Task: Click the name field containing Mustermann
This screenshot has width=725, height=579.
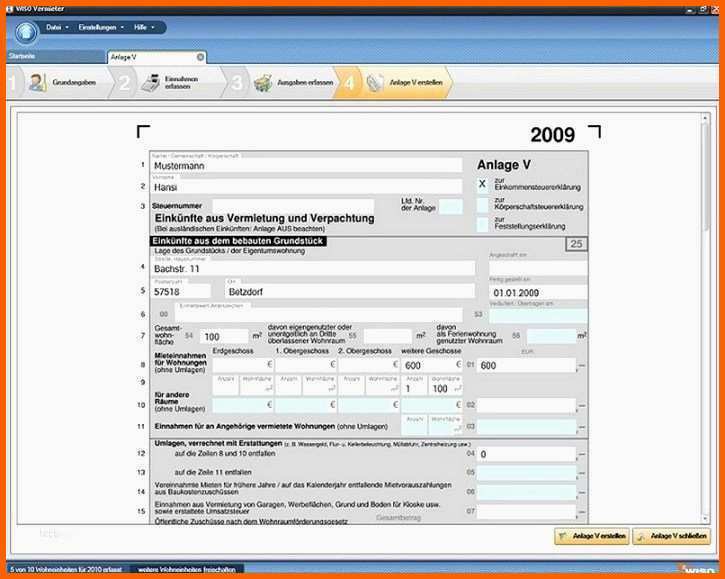Action: pyautogui.click(x=306, y=166)
